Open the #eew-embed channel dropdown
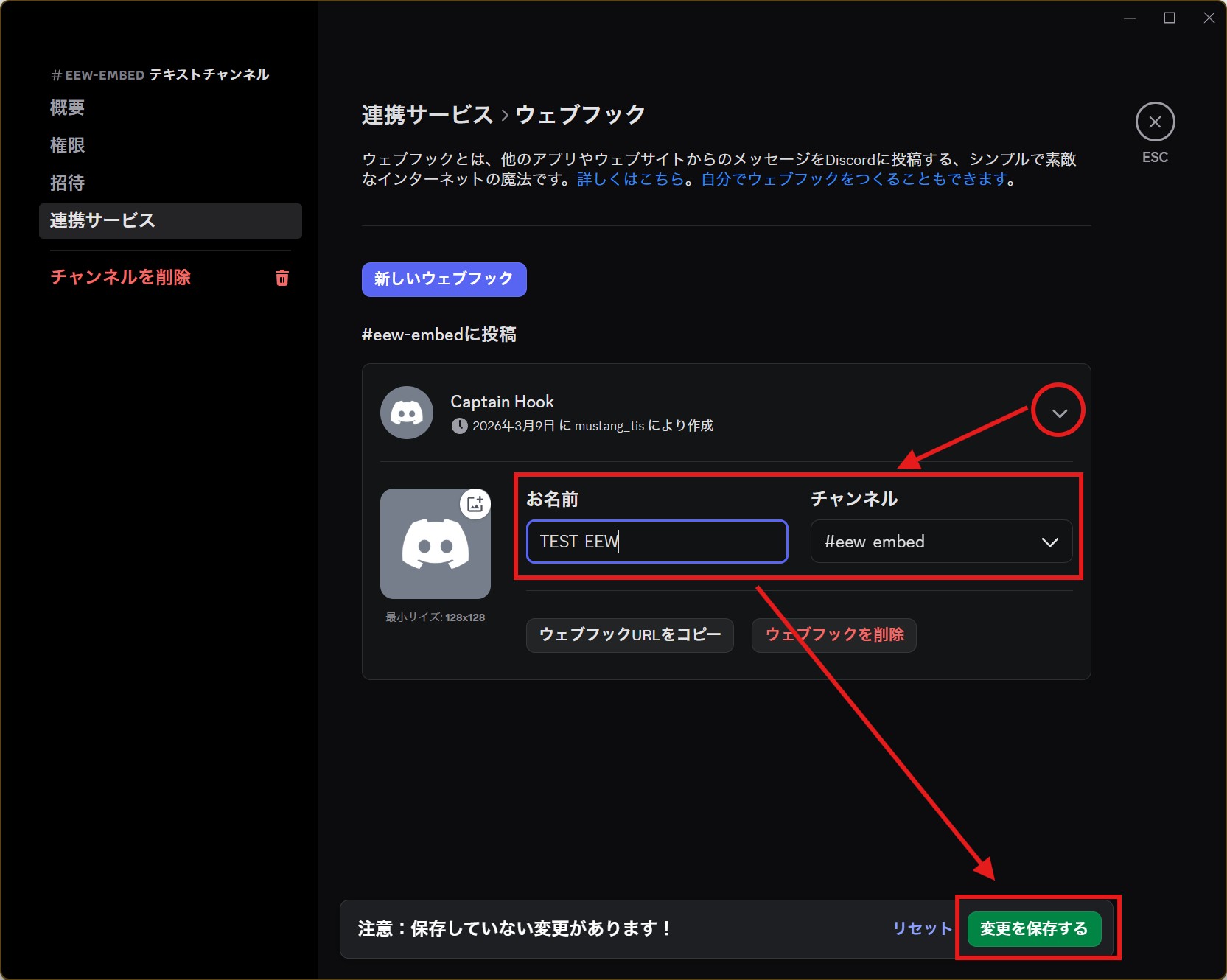This screenshot has height=980, width=1227. (941, 542)
